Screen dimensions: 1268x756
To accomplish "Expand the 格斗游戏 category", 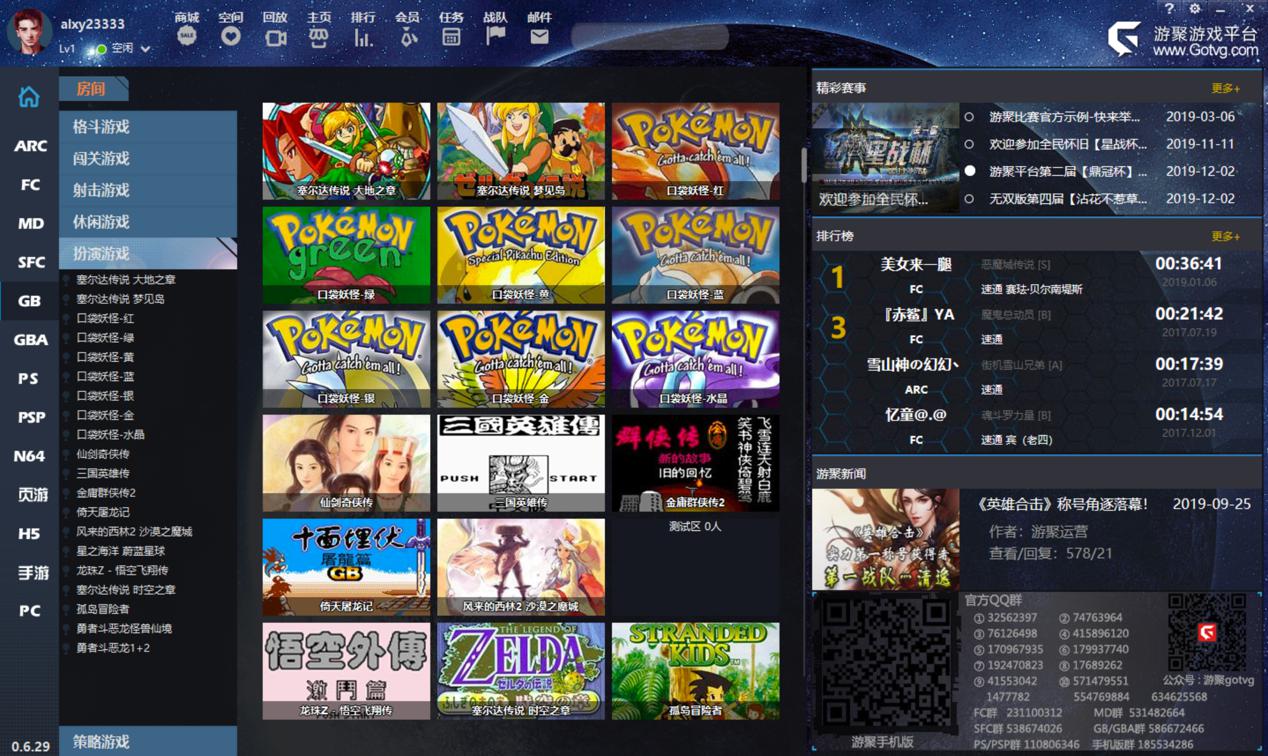I will point(148,127).
